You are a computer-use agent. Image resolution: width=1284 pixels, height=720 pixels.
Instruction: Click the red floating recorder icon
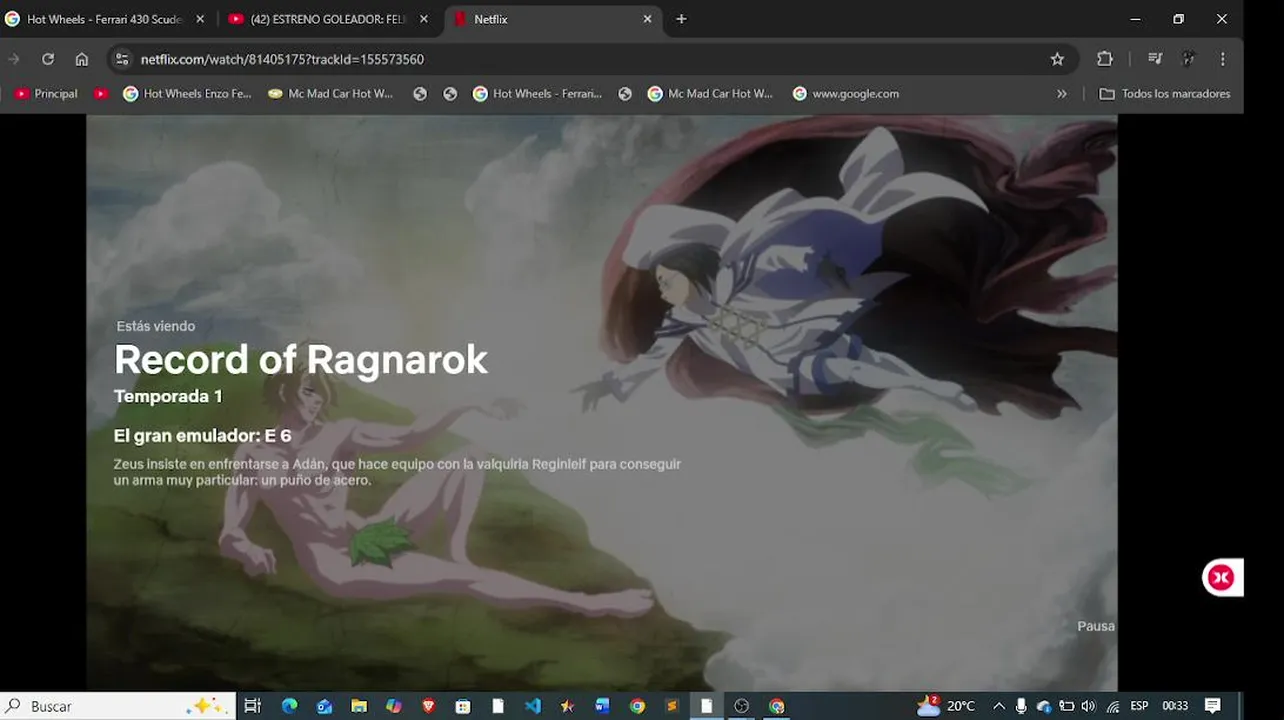click(1221, 577)
